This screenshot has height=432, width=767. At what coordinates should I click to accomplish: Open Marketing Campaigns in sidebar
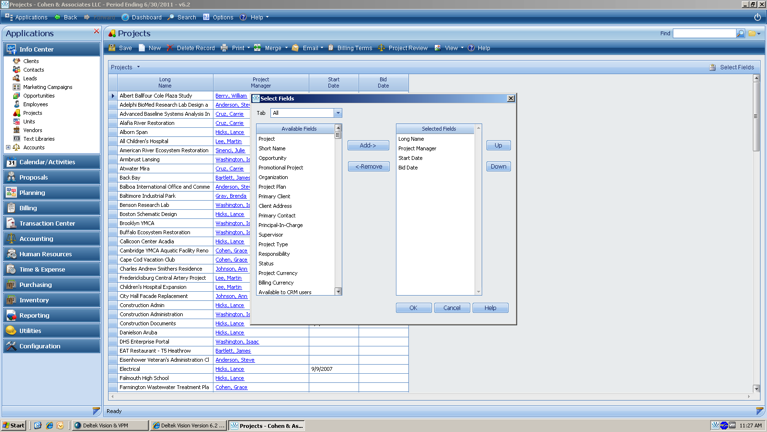click(47, 87)
